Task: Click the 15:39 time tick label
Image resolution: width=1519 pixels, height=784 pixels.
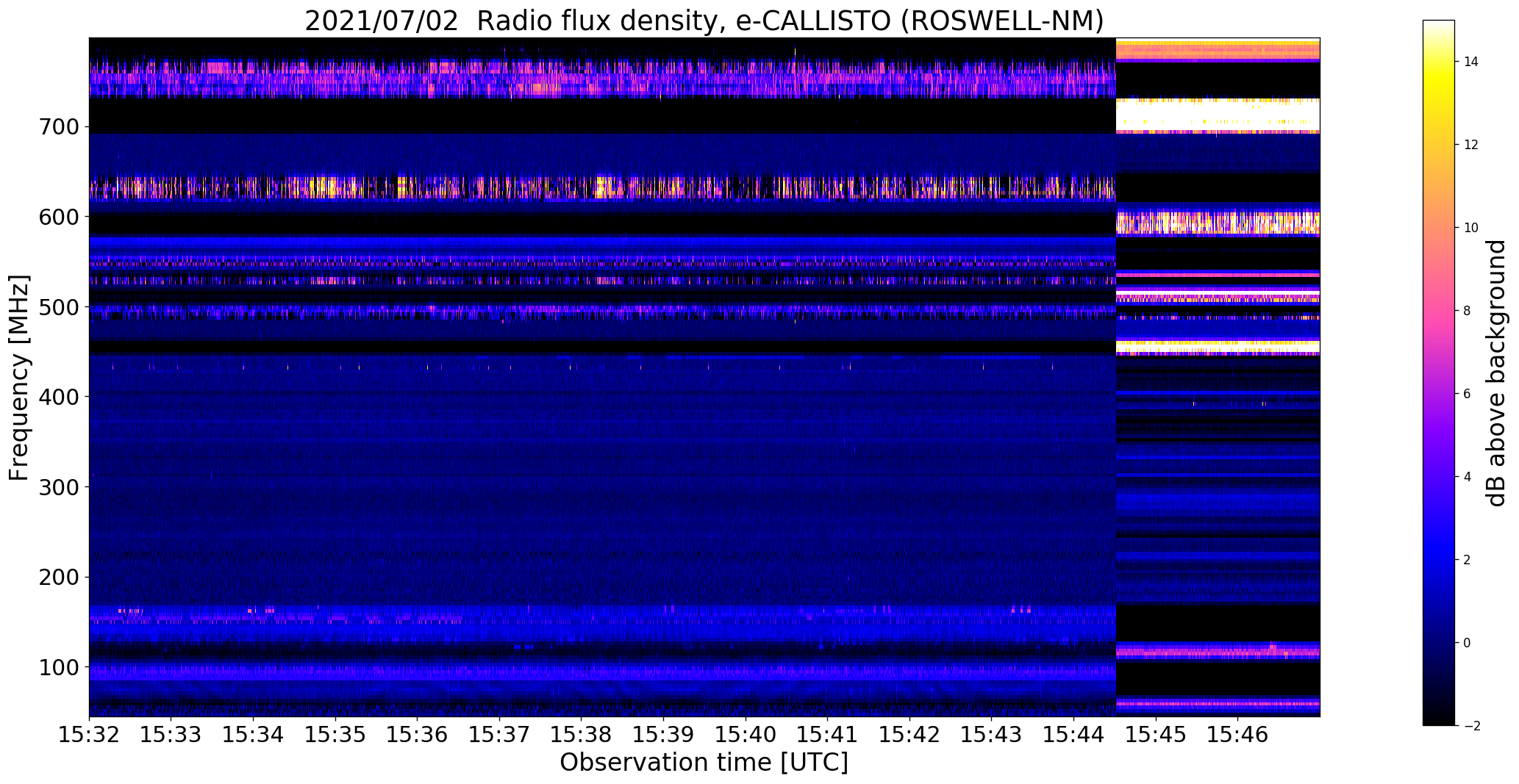Action: coord(663,734)
